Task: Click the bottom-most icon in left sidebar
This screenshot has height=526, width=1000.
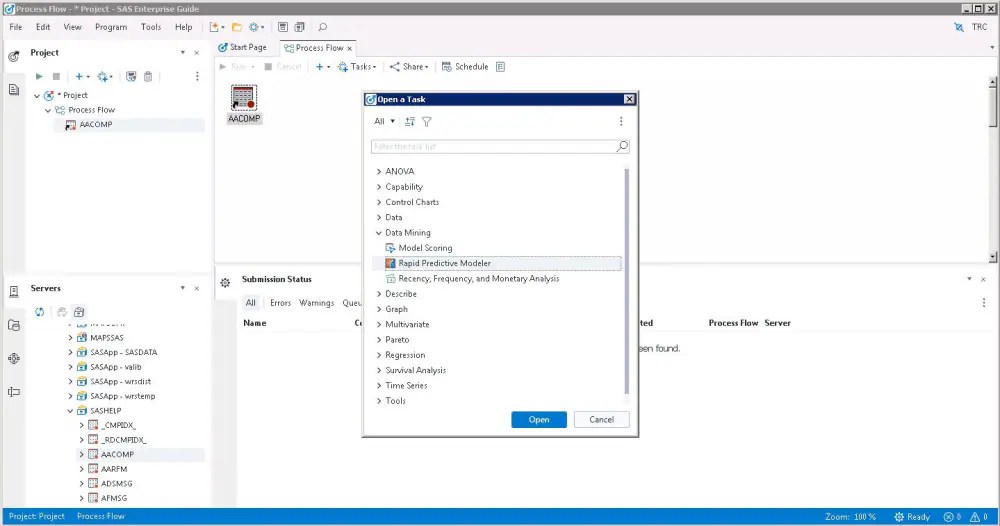Action: tap(14, 391)
